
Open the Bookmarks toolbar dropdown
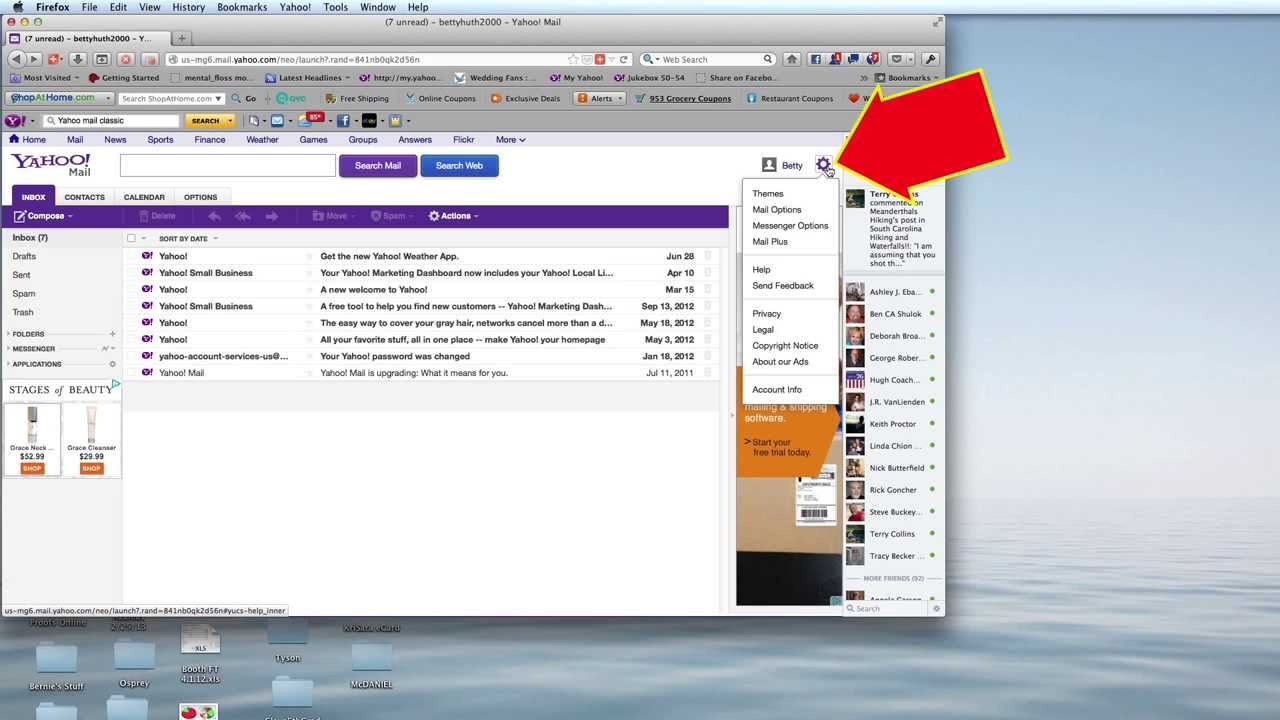tap(908, 78)
